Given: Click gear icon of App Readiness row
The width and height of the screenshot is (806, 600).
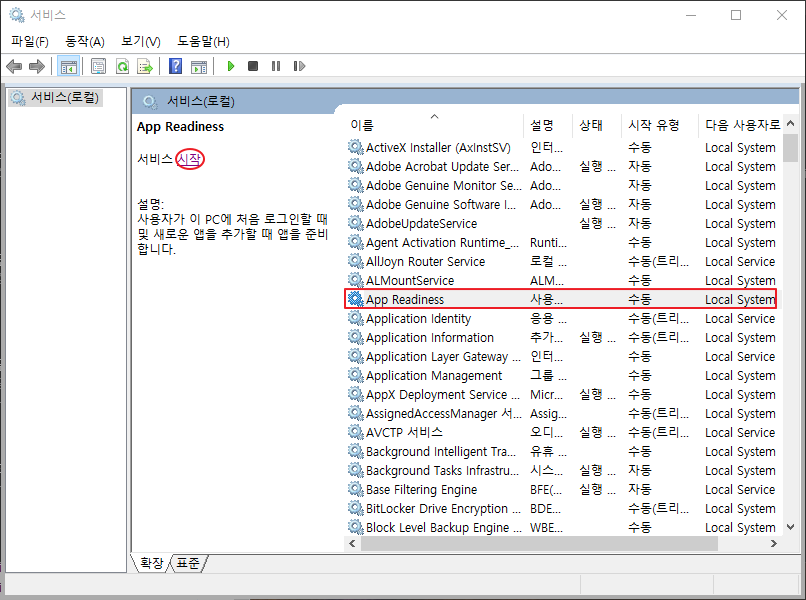Looking at the screenshot, I should coord(355,299).
